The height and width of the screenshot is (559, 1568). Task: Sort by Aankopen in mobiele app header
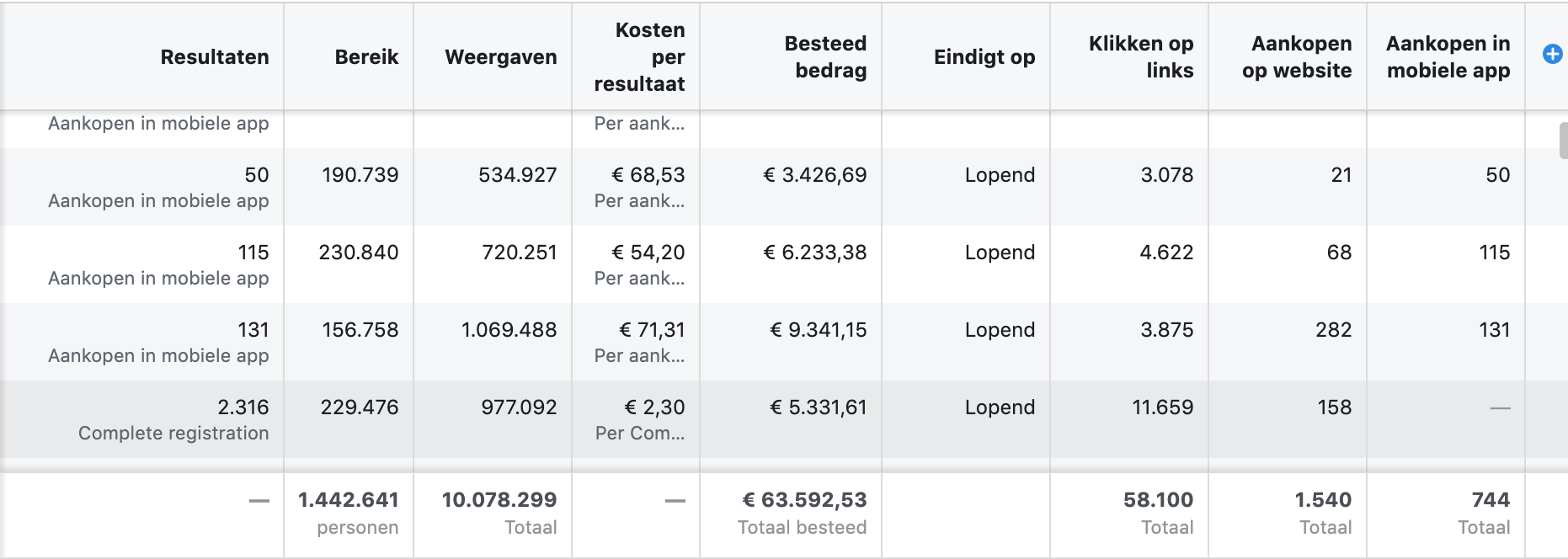(1448, 57)
